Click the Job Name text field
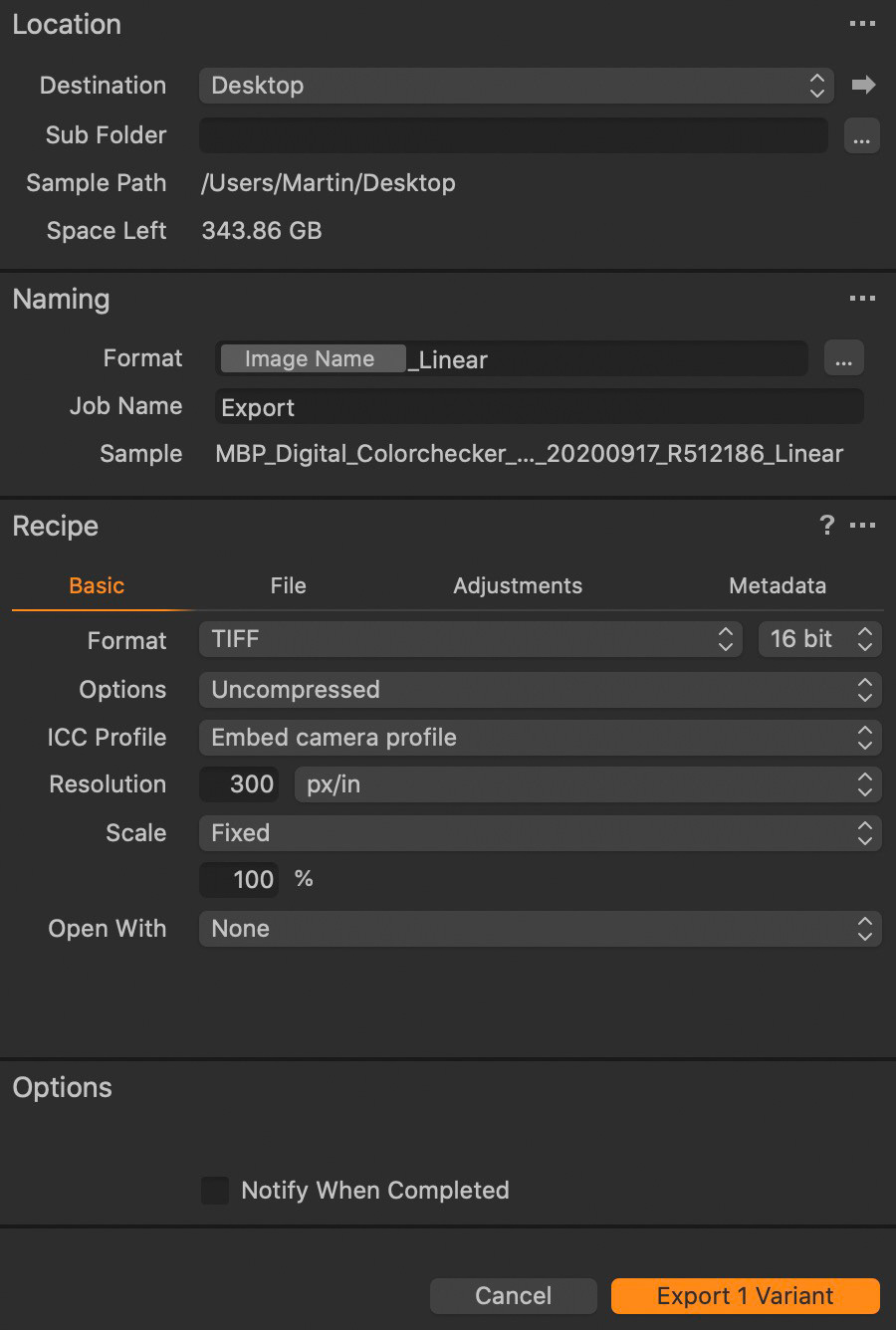The height and width of the screenshot is (1330, 896). (x=539, y=407)
